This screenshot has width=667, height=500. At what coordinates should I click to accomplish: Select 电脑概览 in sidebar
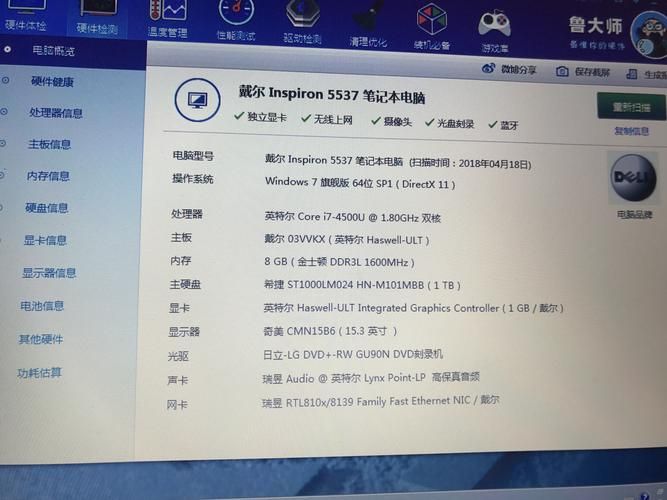pos(54,51)
